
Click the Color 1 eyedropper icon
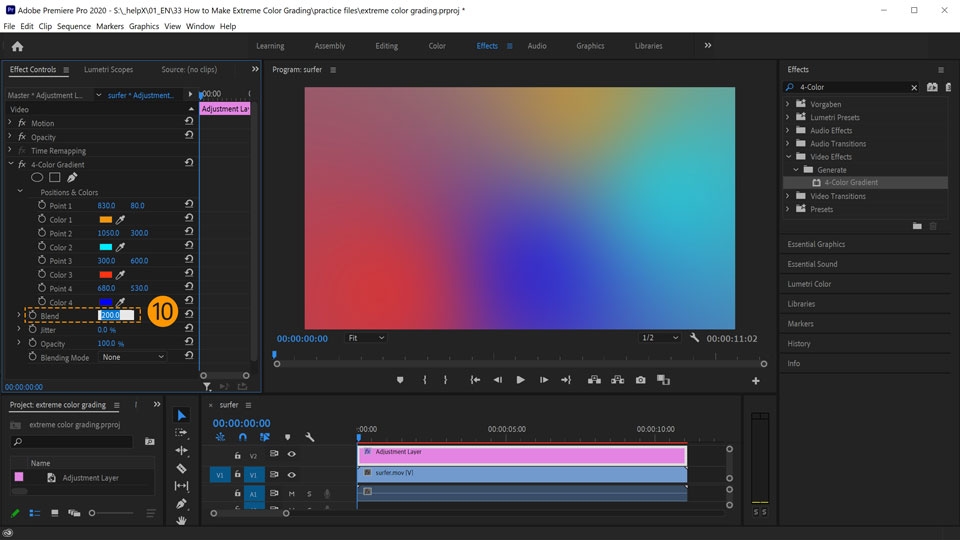coord(121,220)
